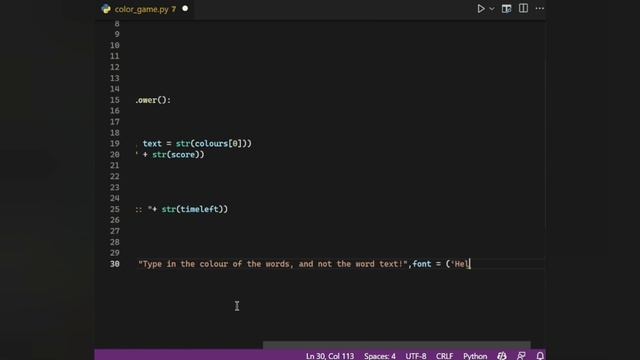The image size is (640, 360).
Task: Click line number 20 in gutter
Action: 115,155
